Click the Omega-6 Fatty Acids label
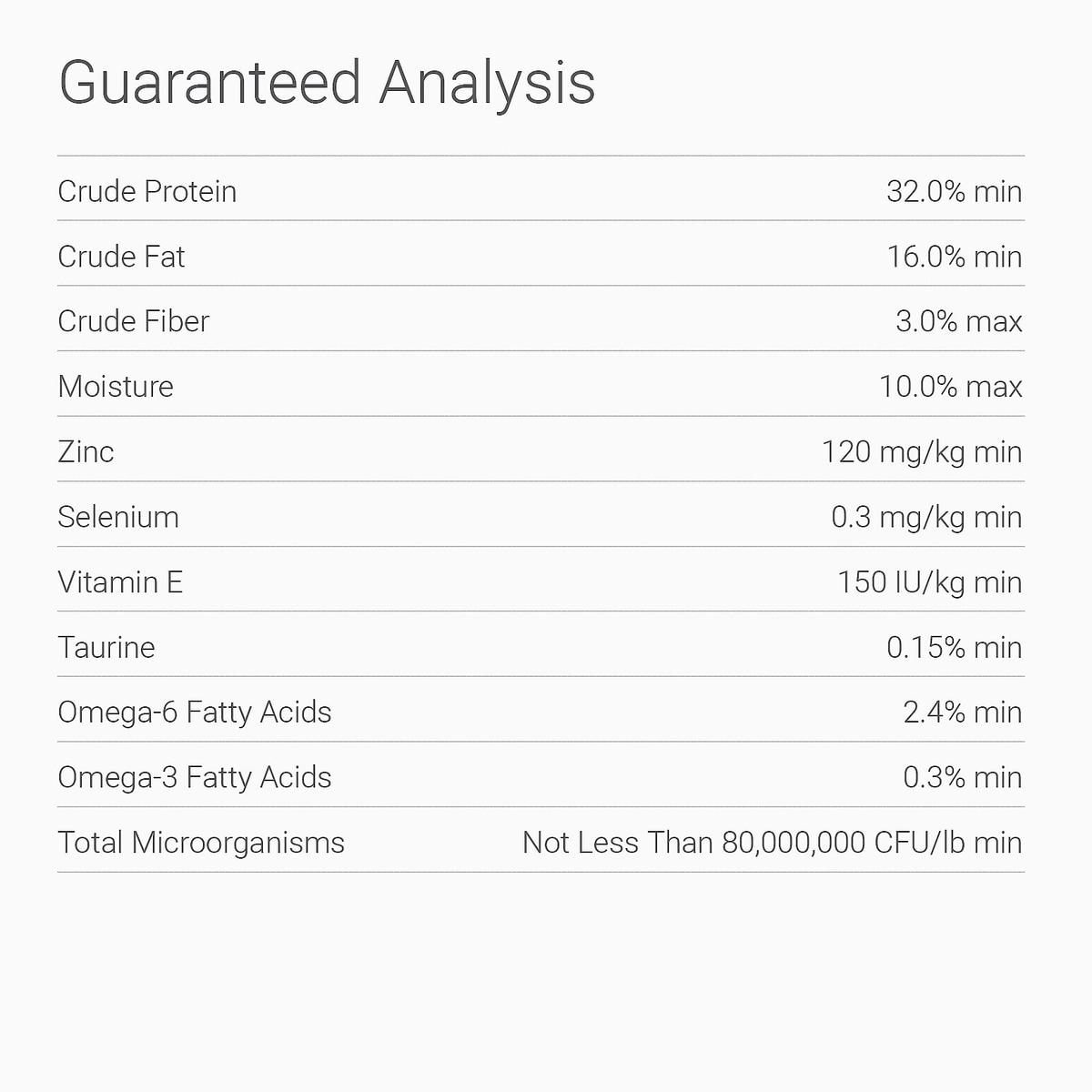The image size is (1092, 1092). [x=195, y=712]
